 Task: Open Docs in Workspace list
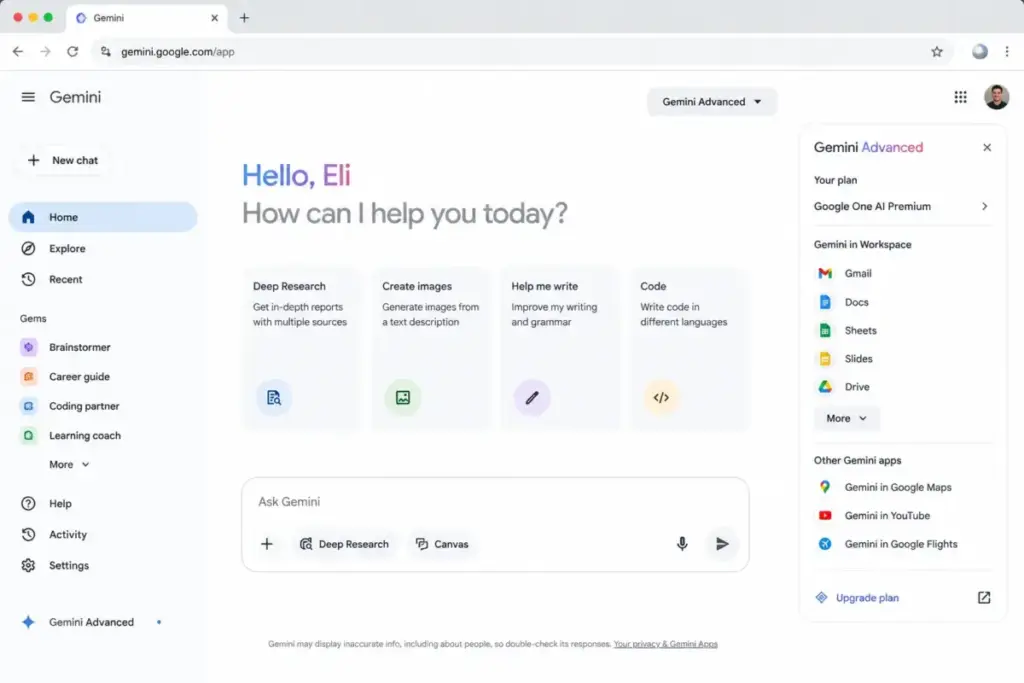844,302
